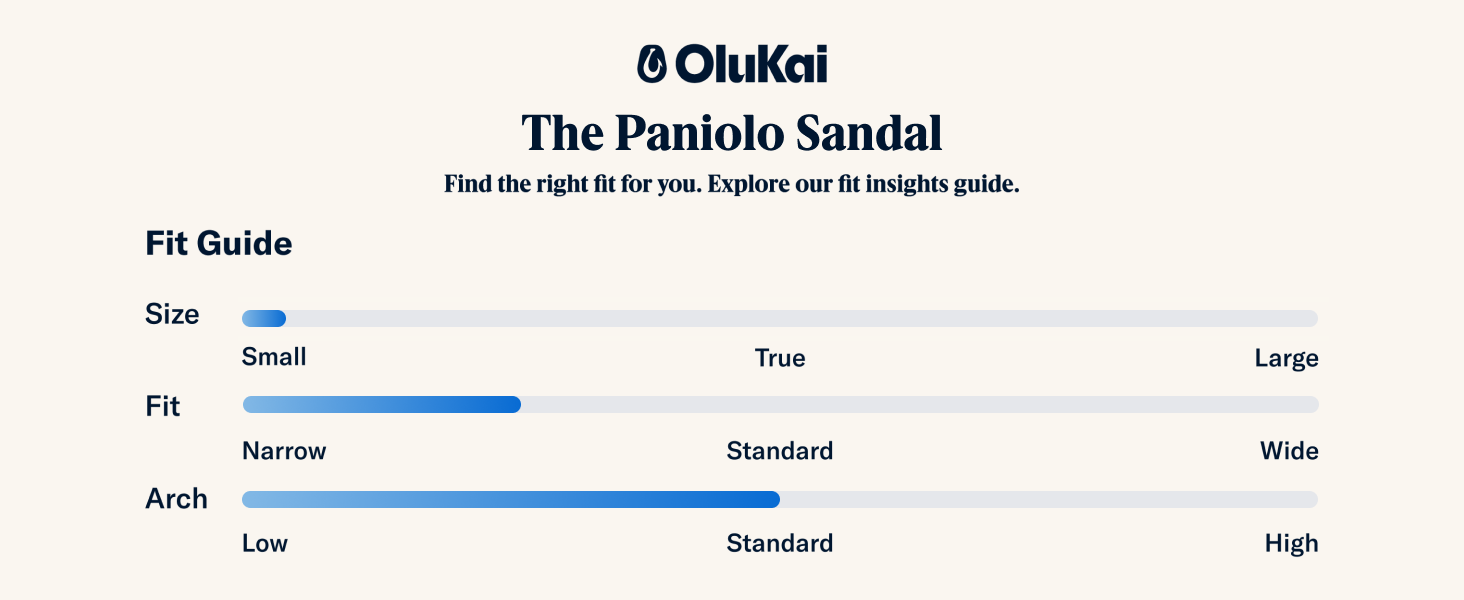Image resolution: width=1464 pixels, height=600 pixels.
Task: Click the OluKai brand wordmark
Action: (751, 64)
